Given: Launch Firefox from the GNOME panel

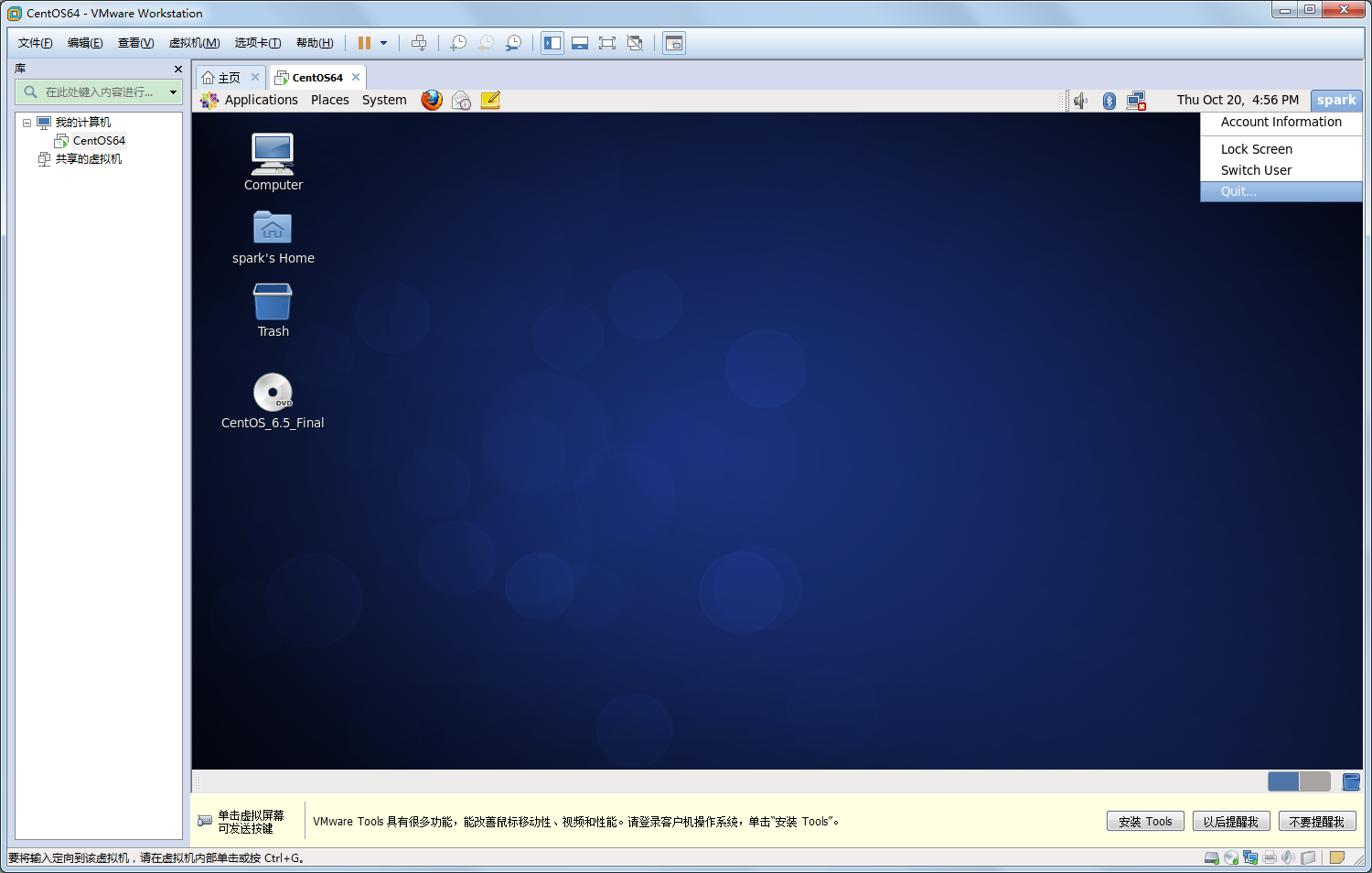Looking at the screenshot, I should click(x=432, y=100).
